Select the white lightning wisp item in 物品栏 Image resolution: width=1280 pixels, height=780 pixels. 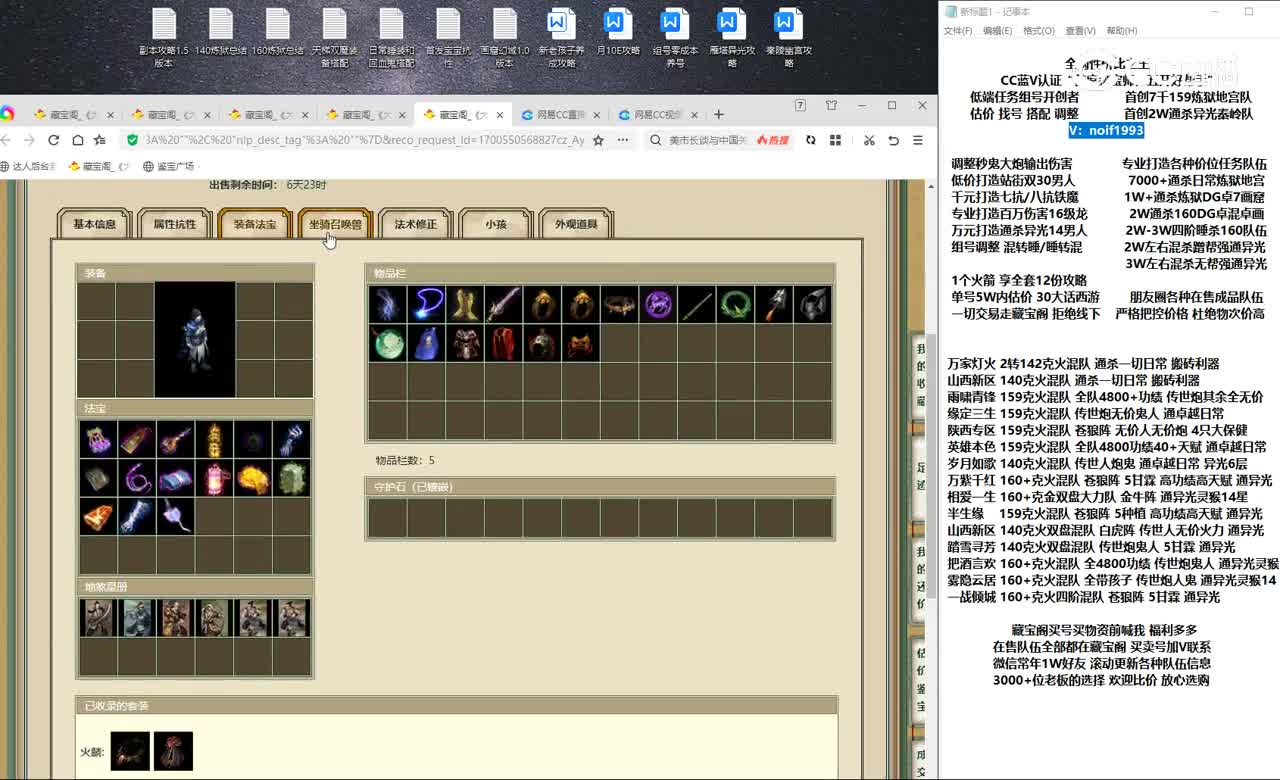click(388, 304)
